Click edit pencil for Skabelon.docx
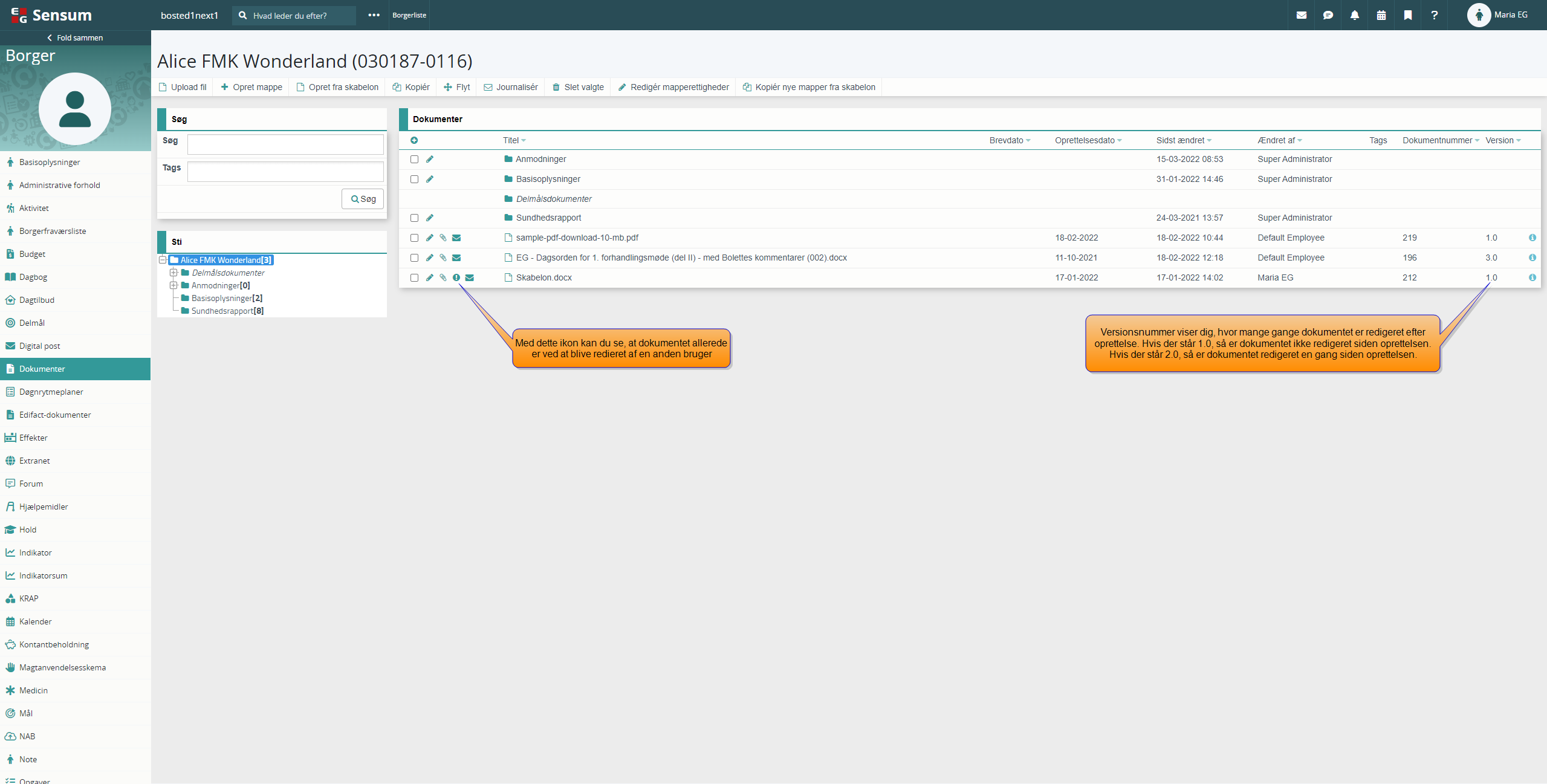 point(429,277)
